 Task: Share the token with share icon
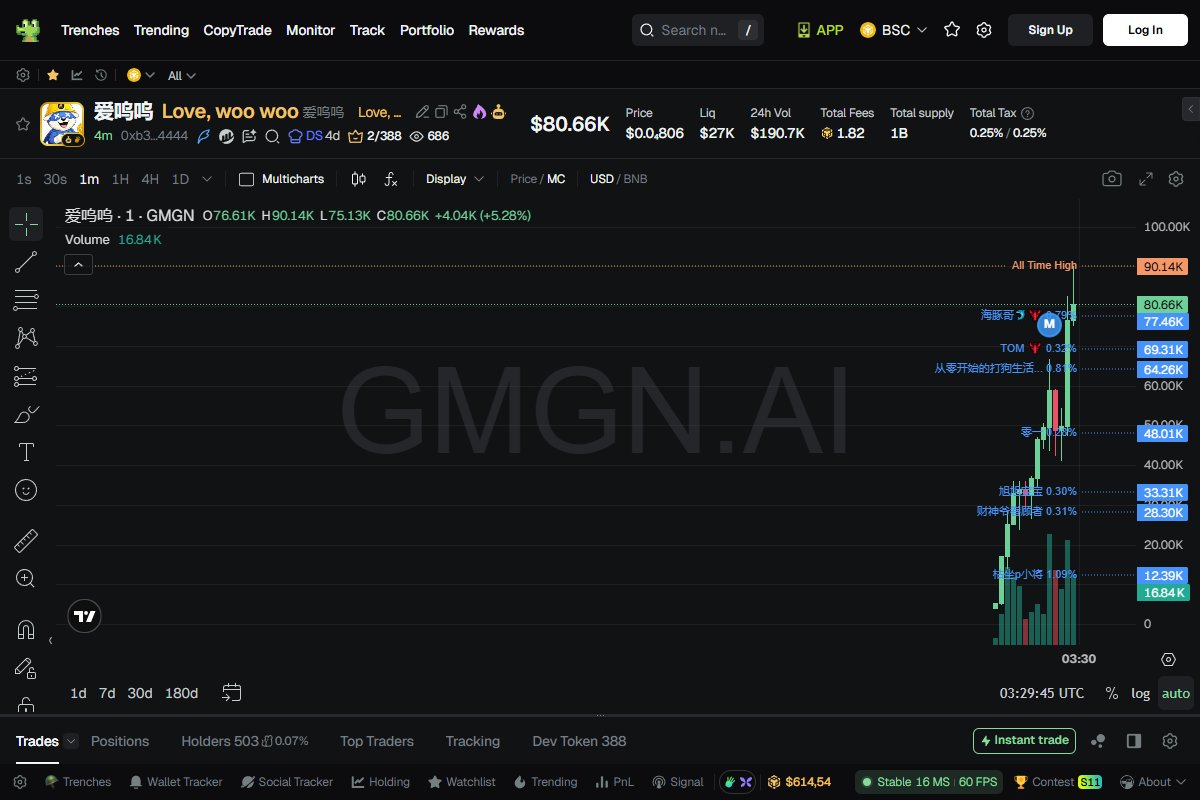460,112
